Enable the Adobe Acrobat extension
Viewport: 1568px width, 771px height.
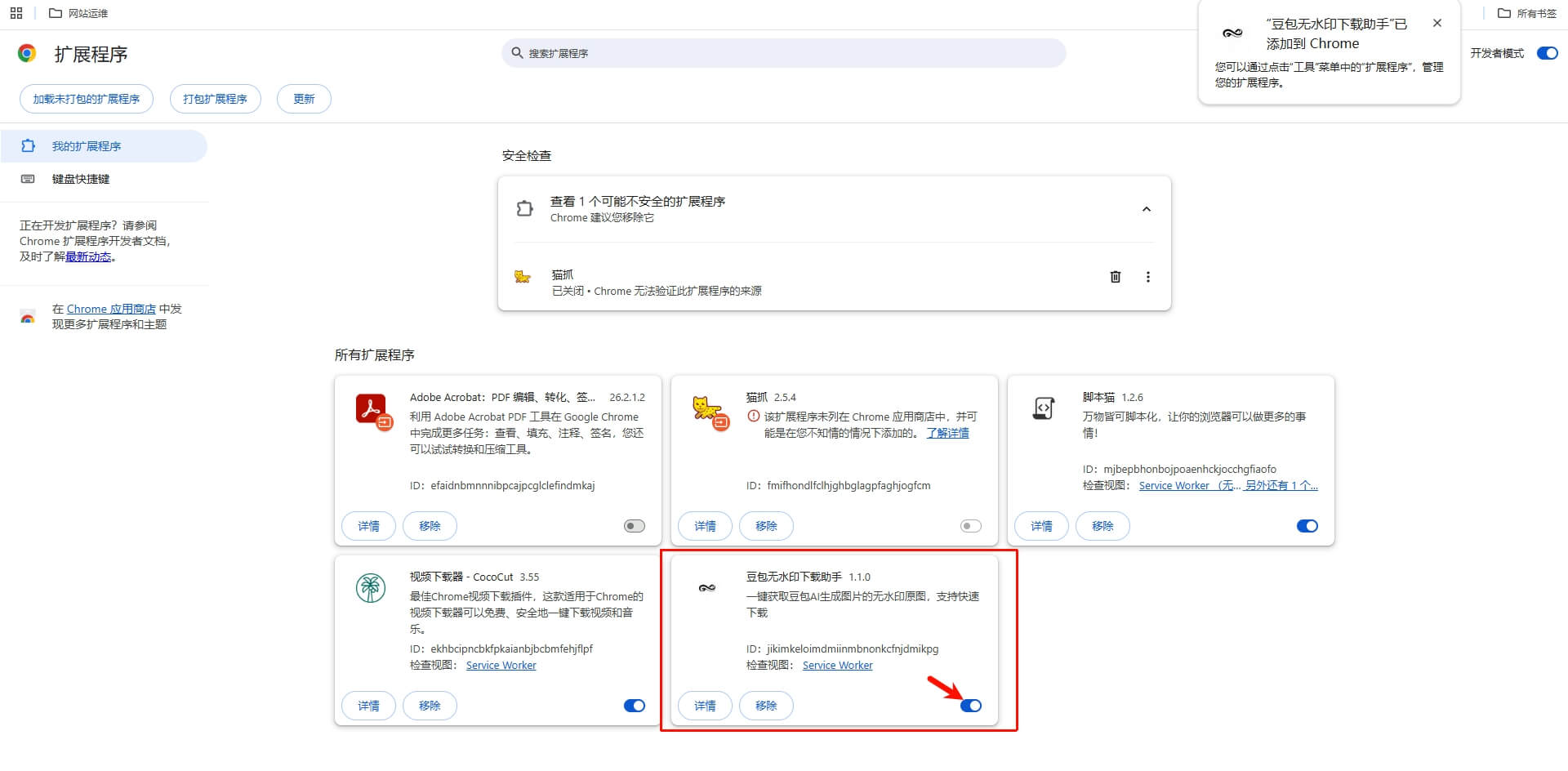pyautogui.click(x=633, y=526)
